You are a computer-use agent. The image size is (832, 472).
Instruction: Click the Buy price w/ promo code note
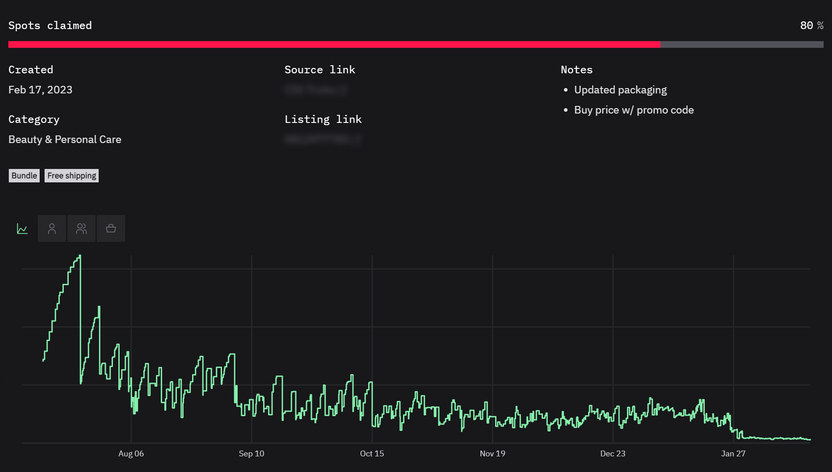pos(634,110)
